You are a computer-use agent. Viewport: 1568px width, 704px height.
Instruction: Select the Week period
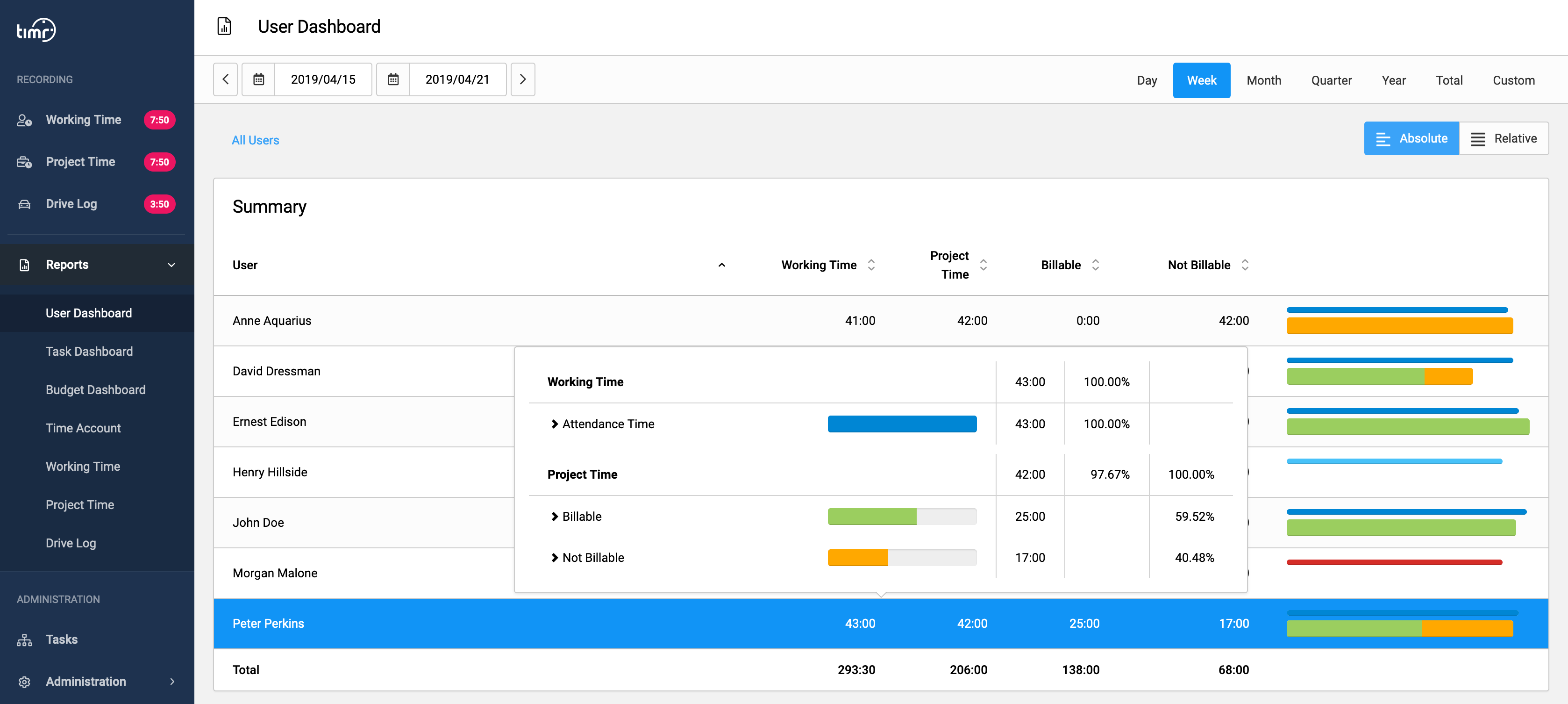point(1202,80)
